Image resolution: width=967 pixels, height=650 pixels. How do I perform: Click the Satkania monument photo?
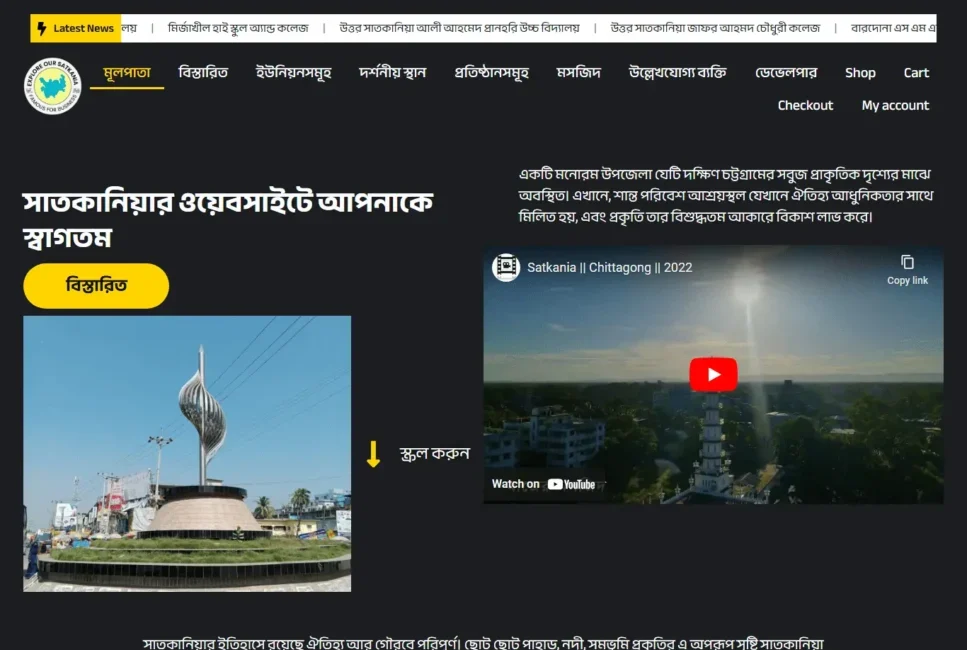187,453
